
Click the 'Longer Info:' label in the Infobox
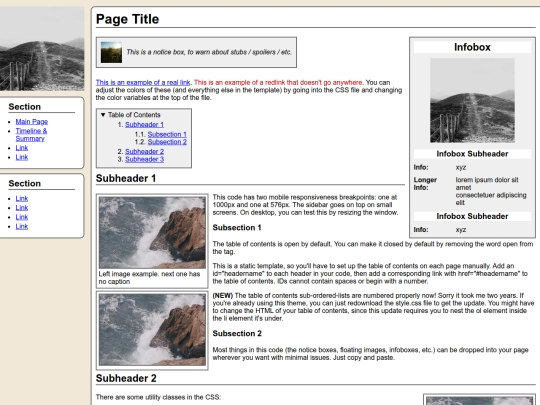pyautogui.click(x=425, y=184)
